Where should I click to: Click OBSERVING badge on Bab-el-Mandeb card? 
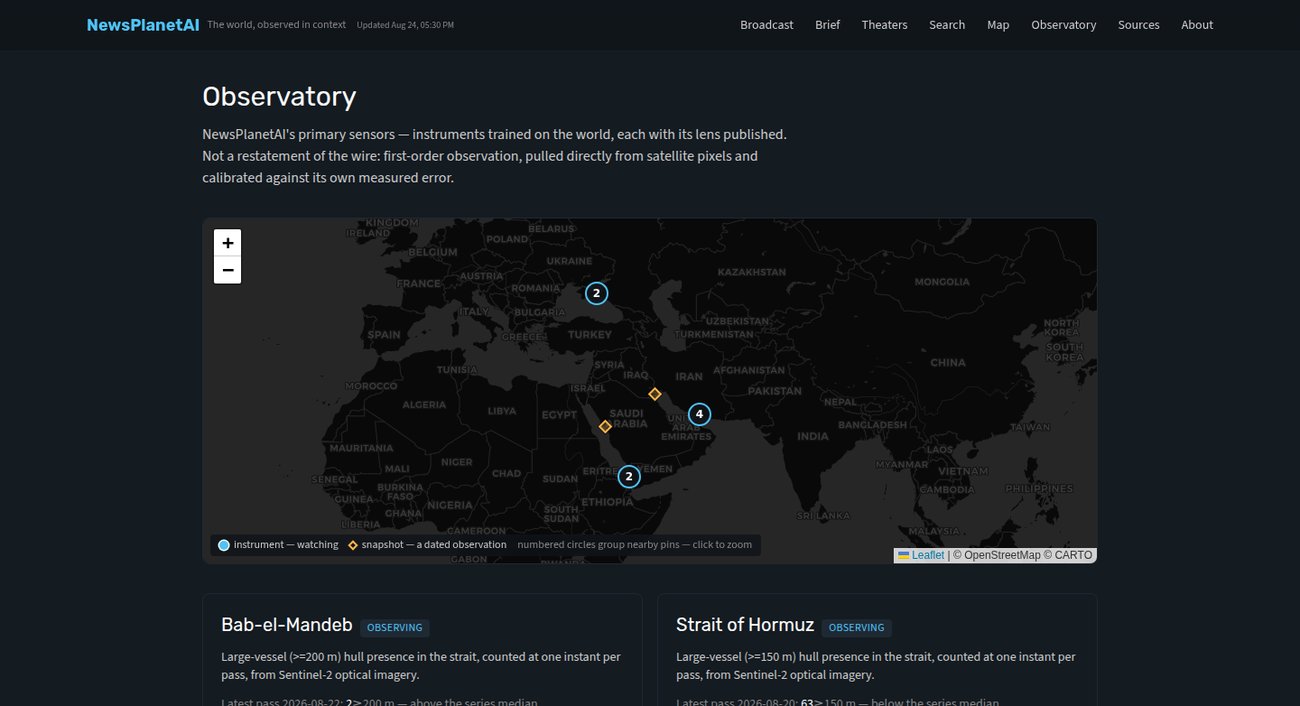click(x=395, y=628)
